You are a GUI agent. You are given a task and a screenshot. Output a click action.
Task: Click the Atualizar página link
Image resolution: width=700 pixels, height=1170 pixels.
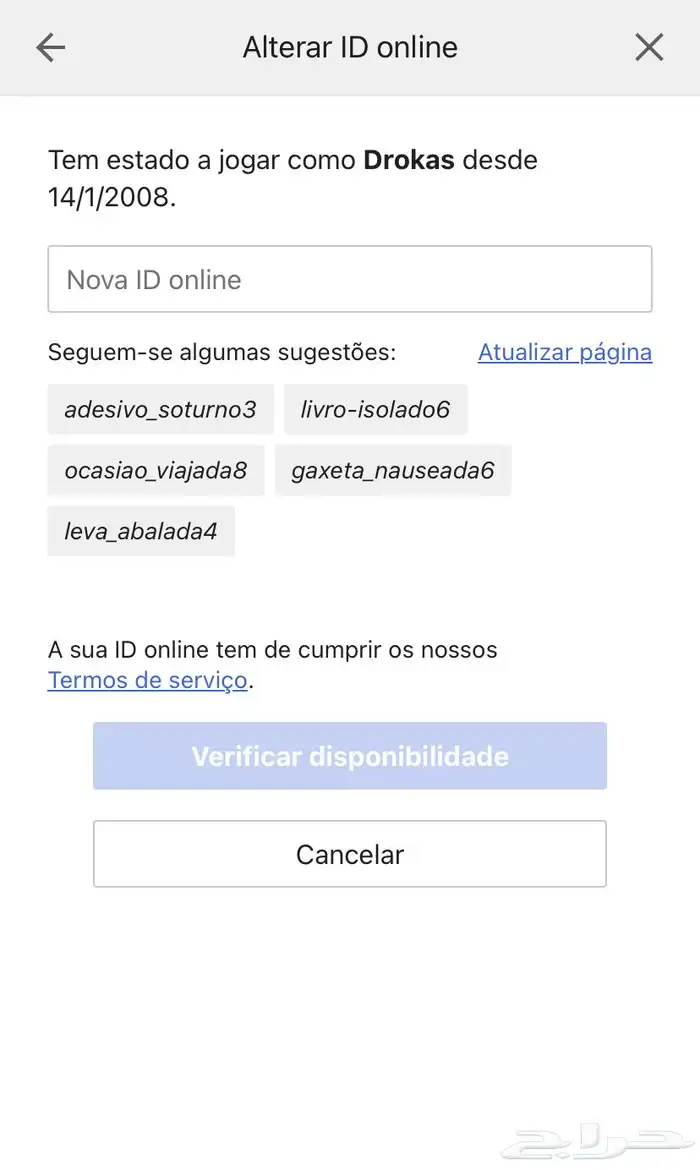[x=564, y=352]
